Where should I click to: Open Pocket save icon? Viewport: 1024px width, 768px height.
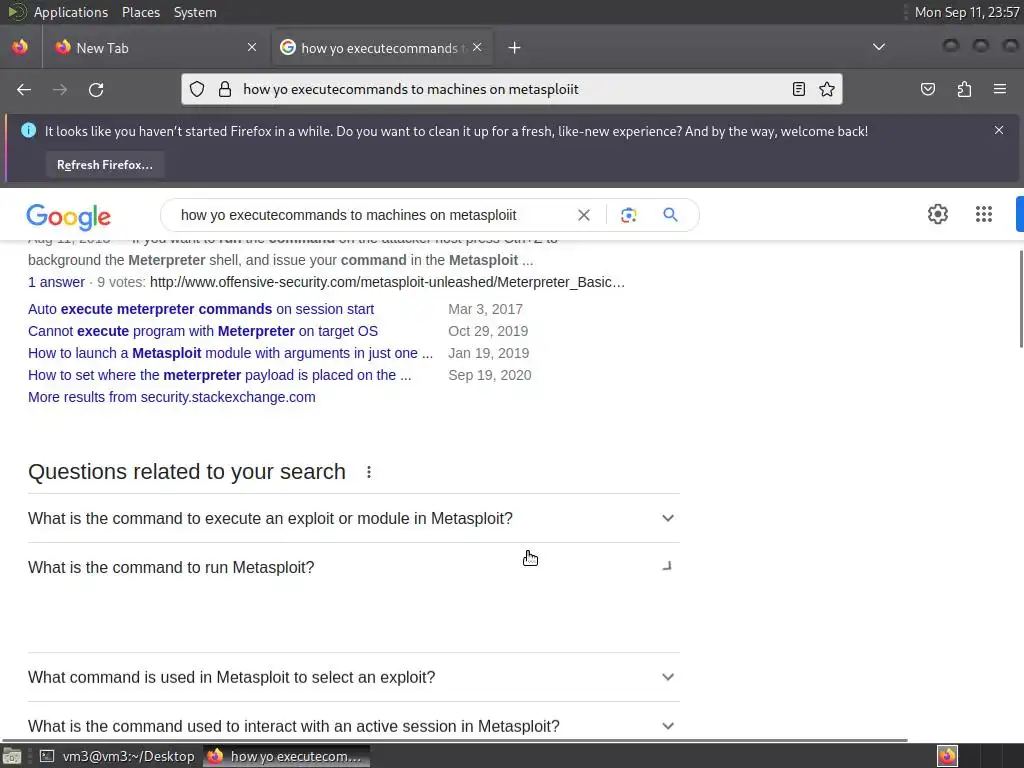[x=927, y=89]
